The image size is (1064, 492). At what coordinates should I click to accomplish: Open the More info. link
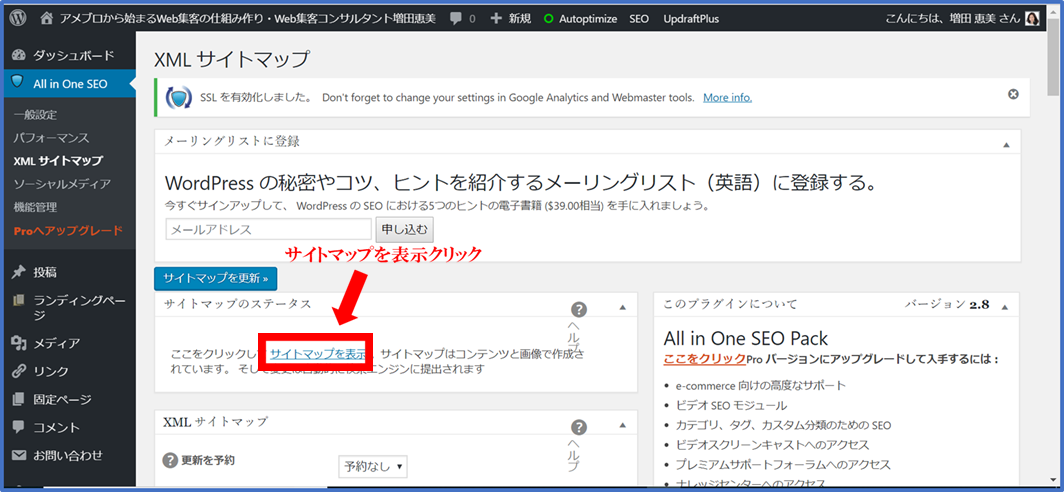click(x=727, y=98)
